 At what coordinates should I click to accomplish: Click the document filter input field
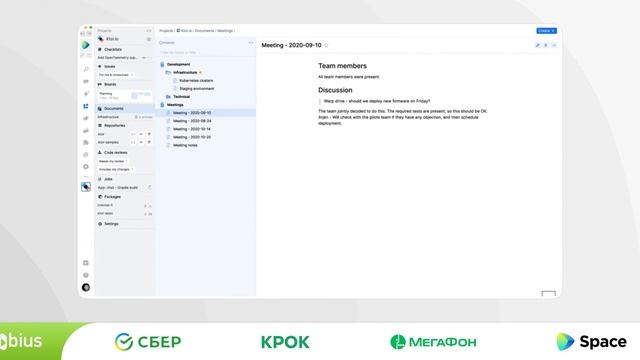coord(206,52)
